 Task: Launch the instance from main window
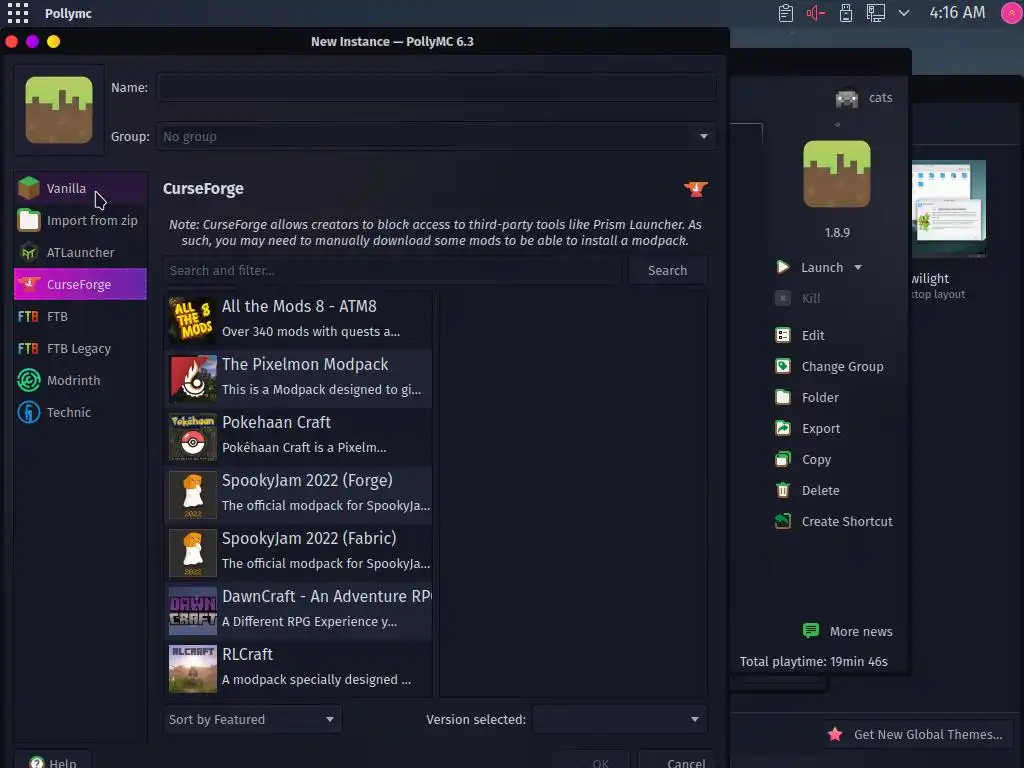810,267
